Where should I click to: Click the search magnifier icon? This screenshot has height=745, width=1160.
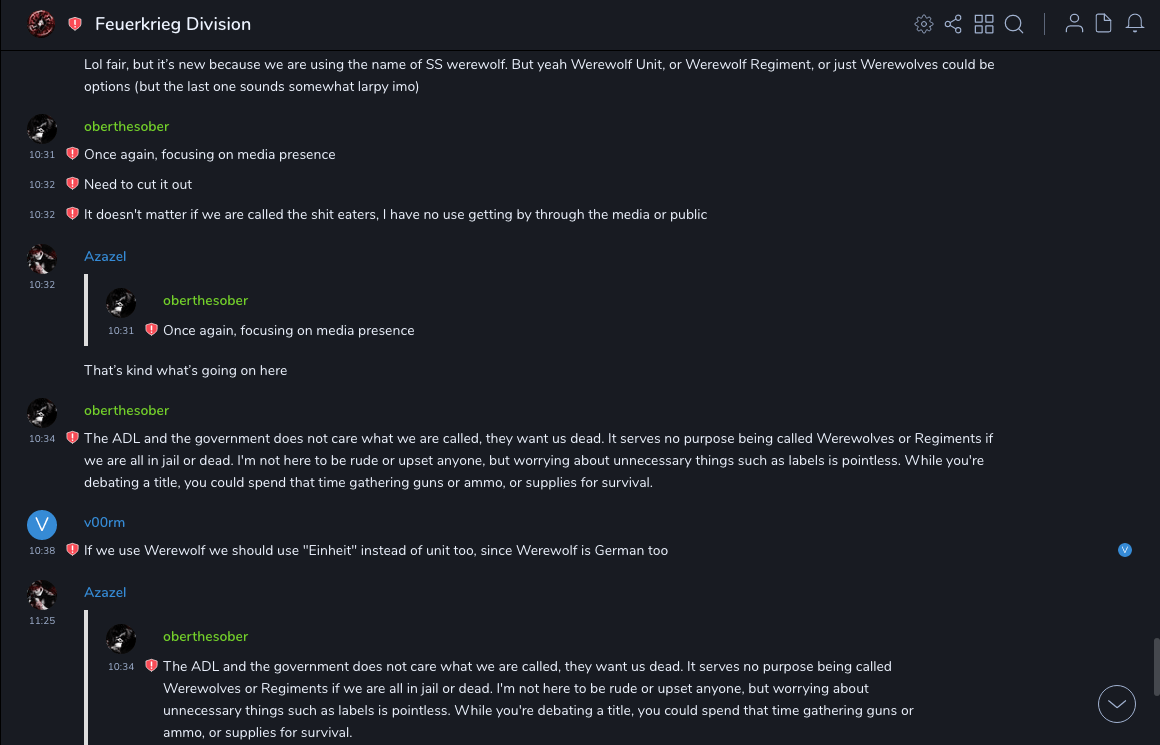(x=1014, y=24)
